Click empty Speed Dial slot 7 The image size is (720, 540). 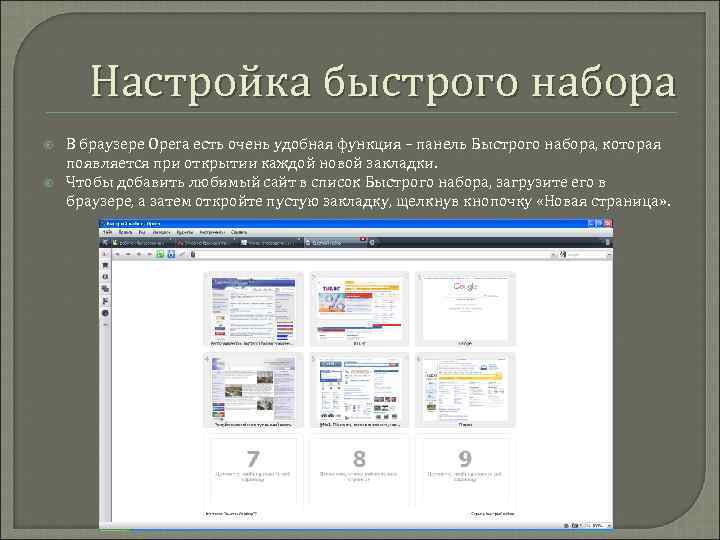click(x=253, y=471)
